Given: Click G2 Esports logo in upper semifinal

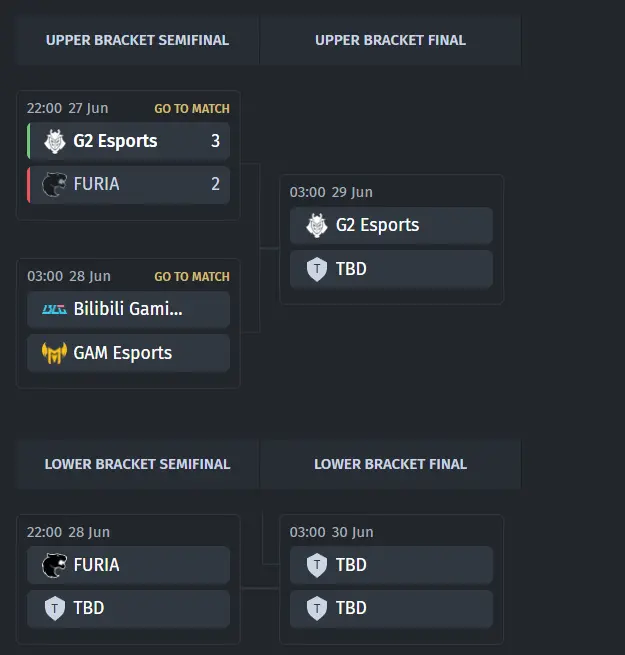Looking at the screenshot, I should pos(55,141).
